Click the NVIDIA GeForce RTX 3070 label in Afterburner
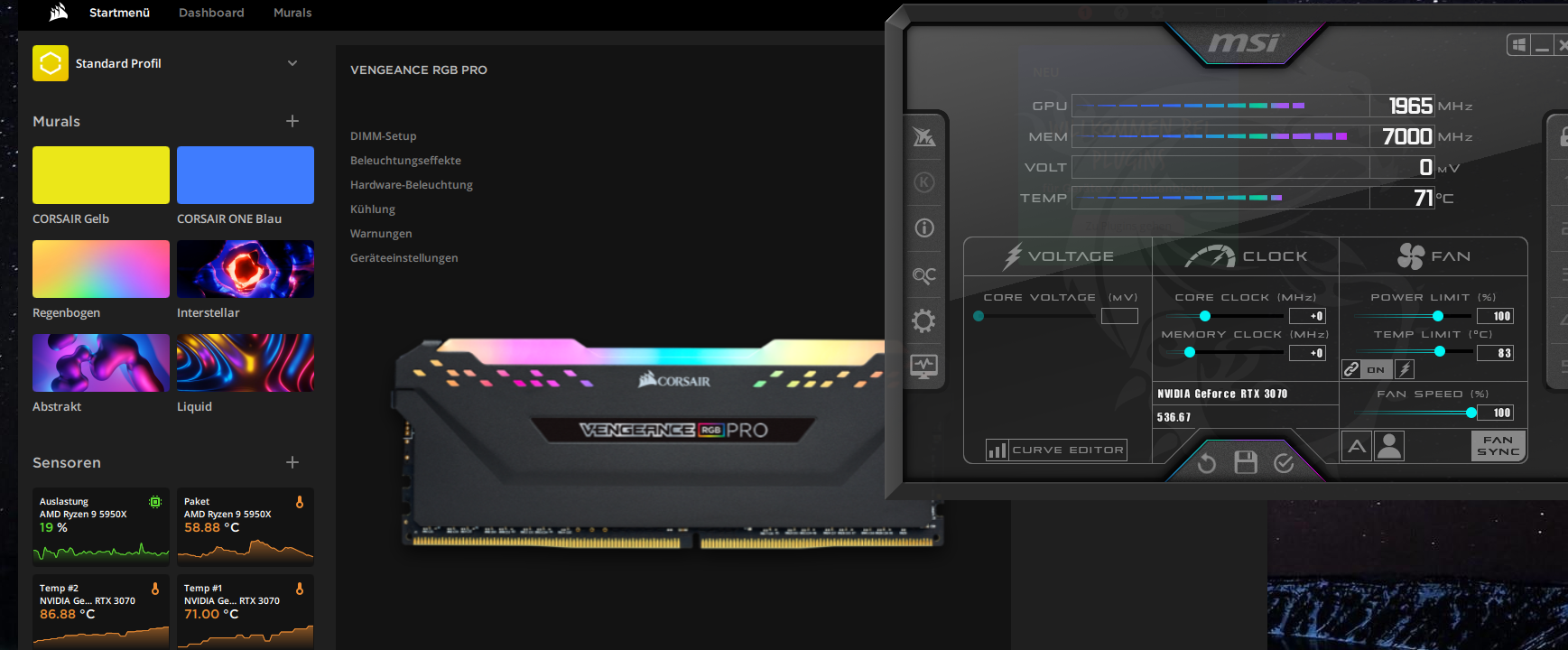 [x=1222, y=394]
